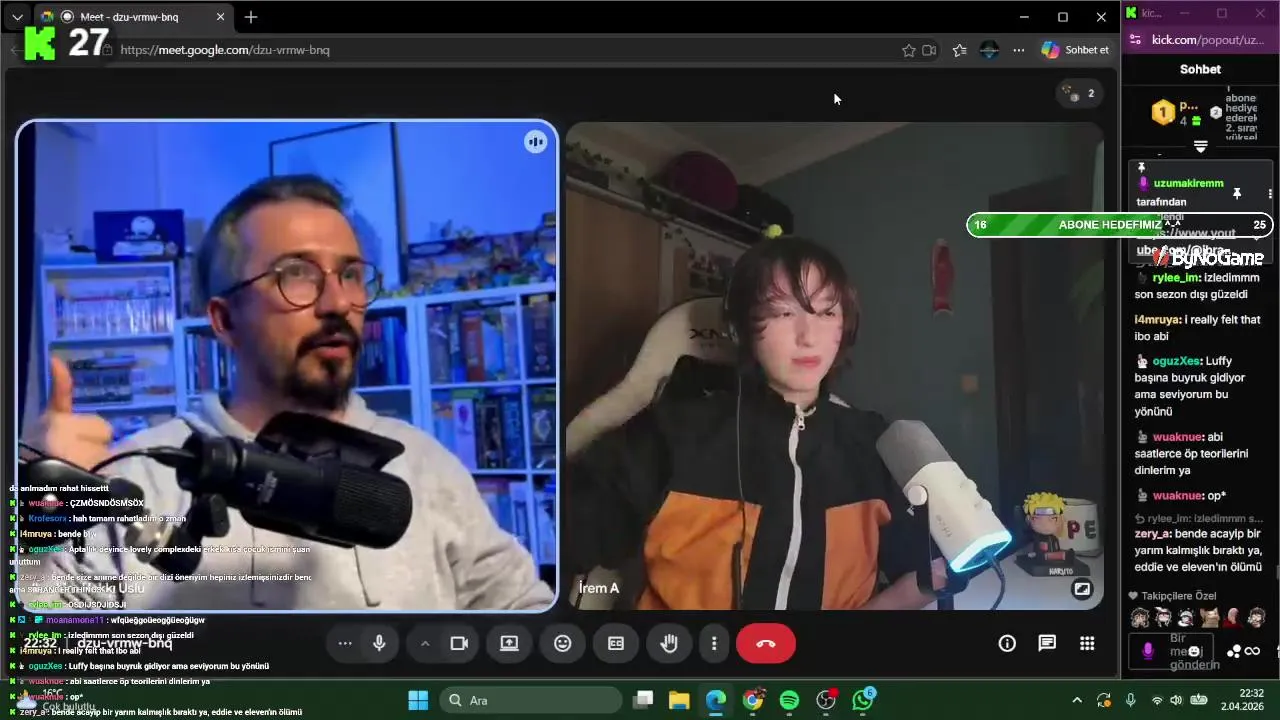1280x720 pixels.
Task: Open uzumakiremm profile in pinned message
Action: pyautogui.click(x=1188, y=184)
